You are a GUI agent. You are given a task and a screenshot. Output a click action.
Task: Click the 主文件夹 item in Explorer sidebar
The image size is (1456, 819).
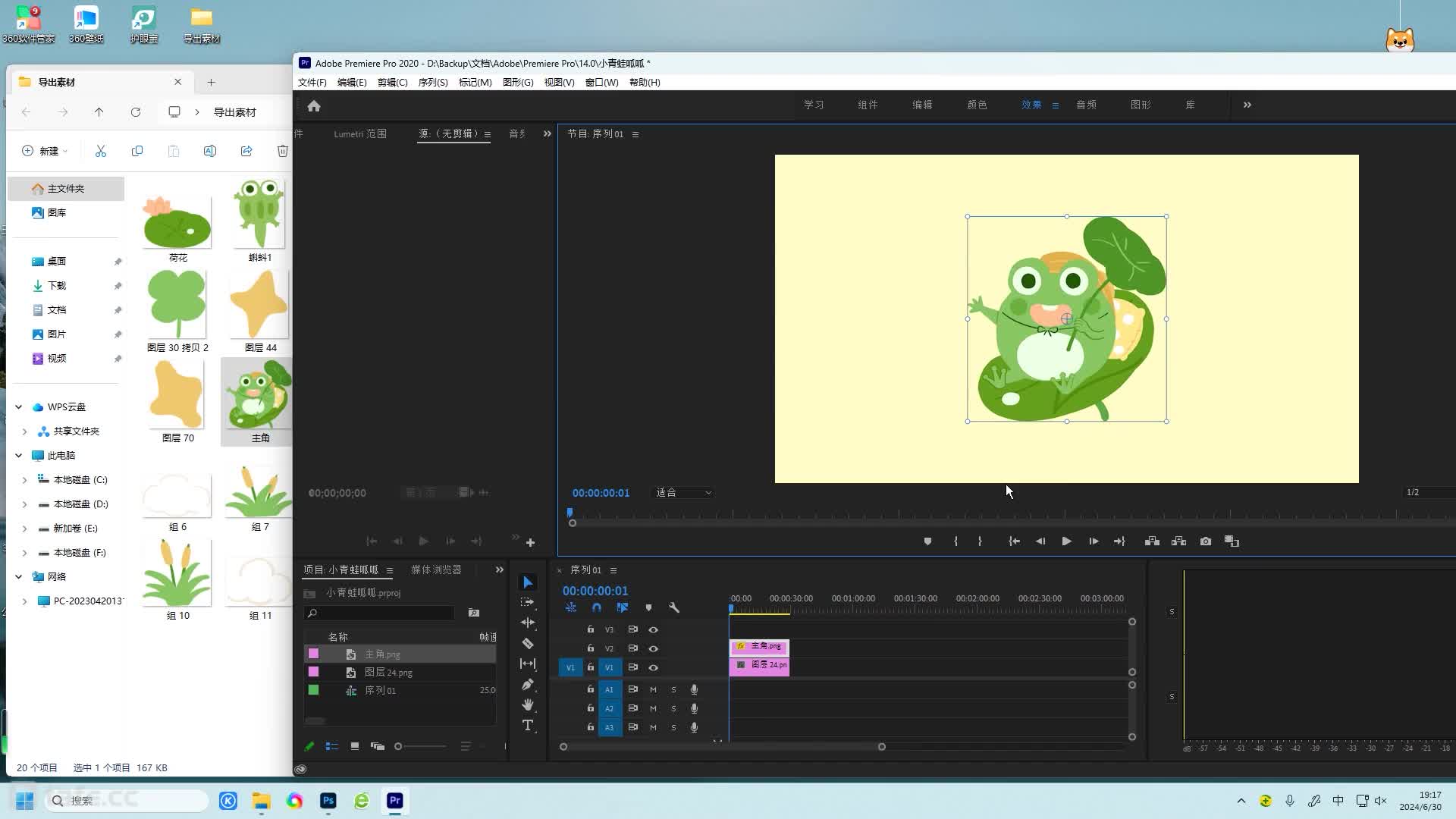click(66, 189)
